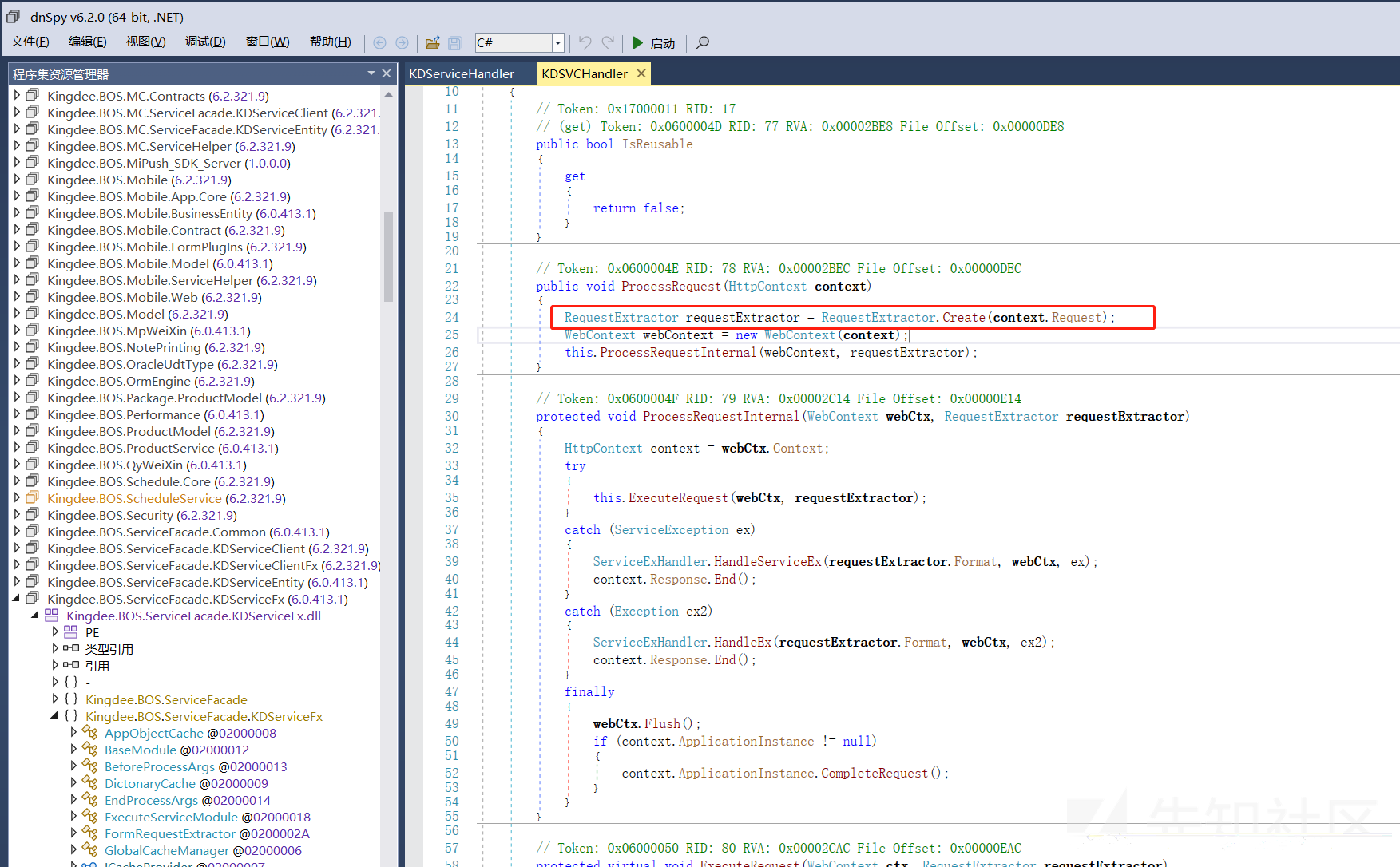Click the references icon beside 类型引用

71,649
